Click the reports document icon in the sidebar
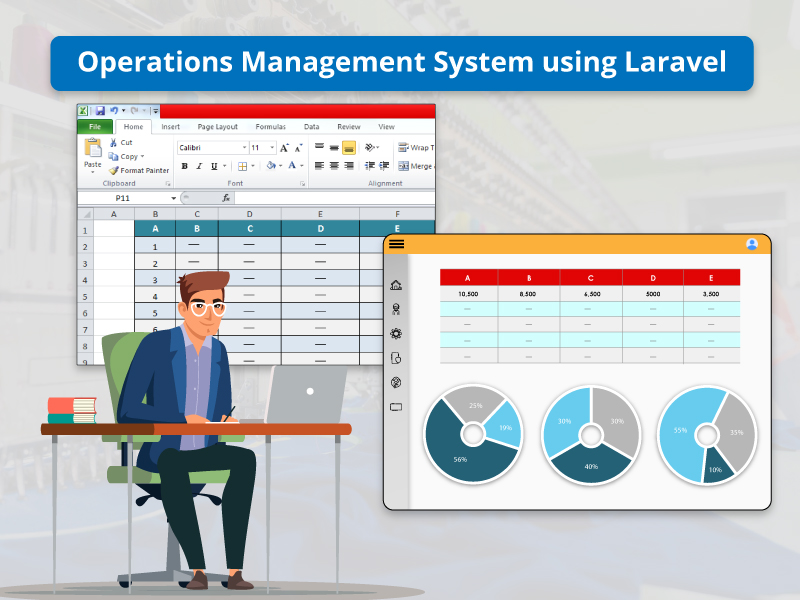The width and height of the screenshot is (800, 600). [x=395, y=356]
